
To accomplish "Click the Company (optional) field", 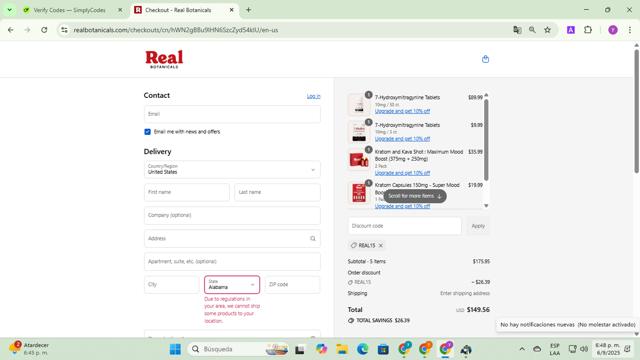I will (x=232, y=216).
